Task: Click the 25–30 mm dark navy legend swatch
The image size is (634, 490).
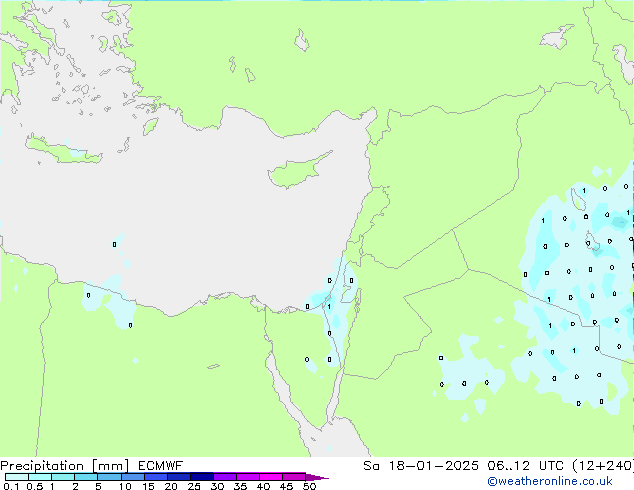Action: tap(201, 477)
